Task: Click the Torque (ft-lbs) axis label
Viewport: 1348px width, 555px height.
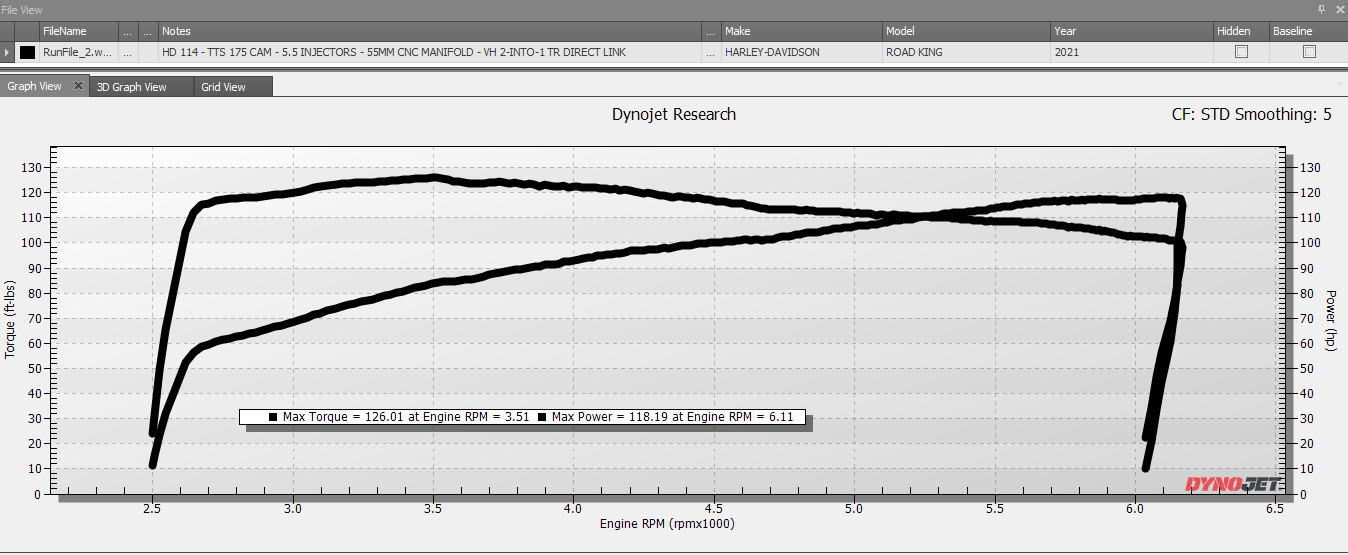Action: 11,320
